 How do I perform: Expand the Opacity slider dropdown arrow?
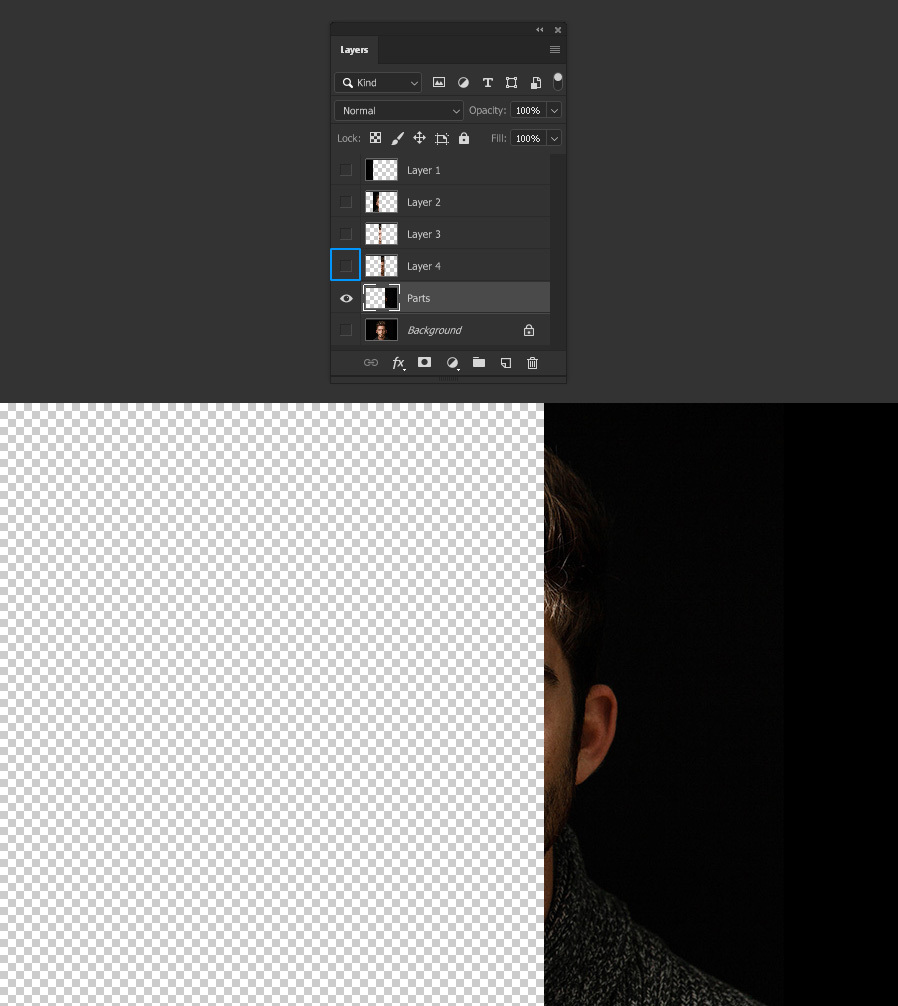pyautogui.click(x=554, y=110)
